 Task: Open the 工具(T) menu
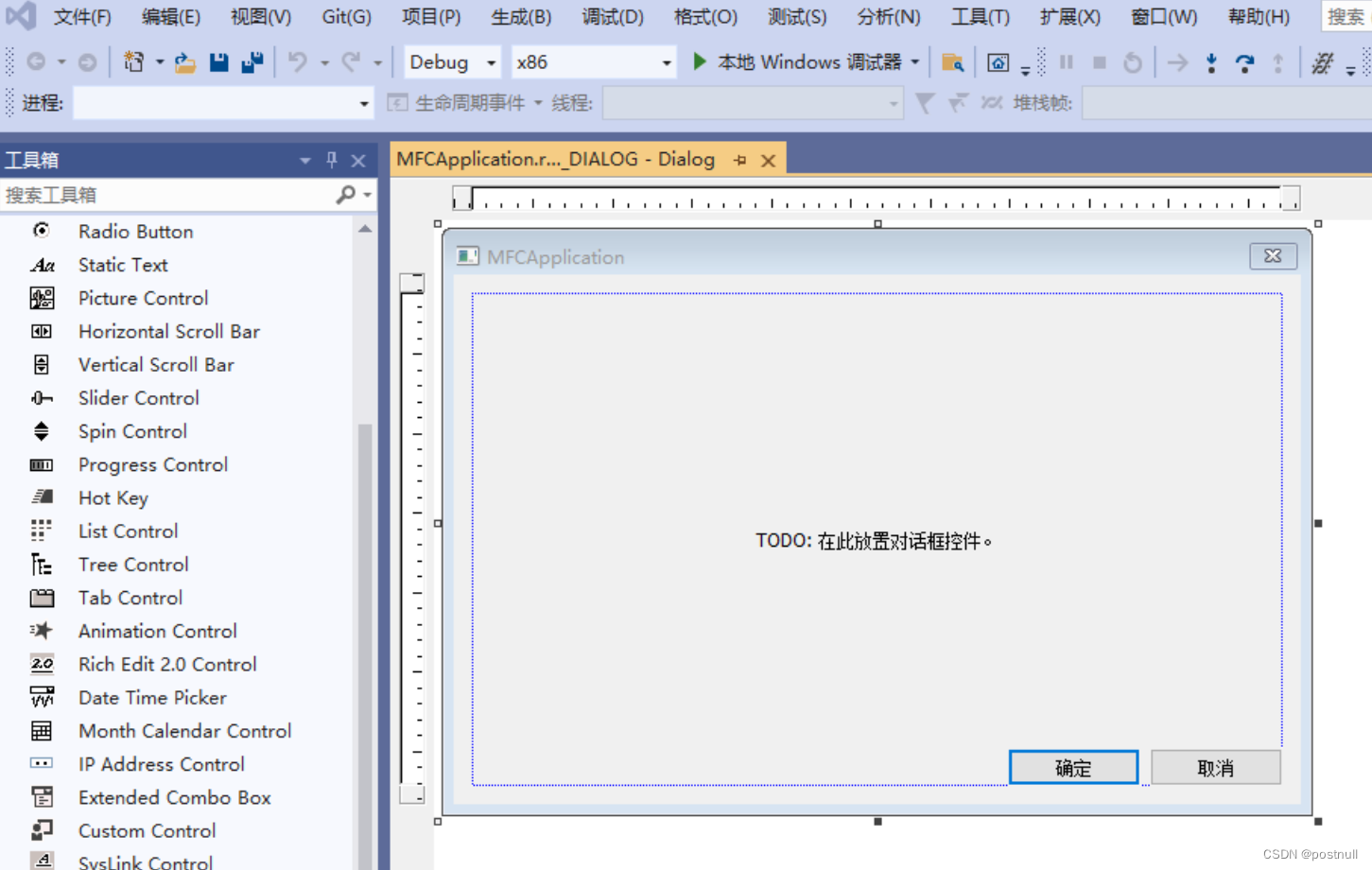[x=981, y=17]
